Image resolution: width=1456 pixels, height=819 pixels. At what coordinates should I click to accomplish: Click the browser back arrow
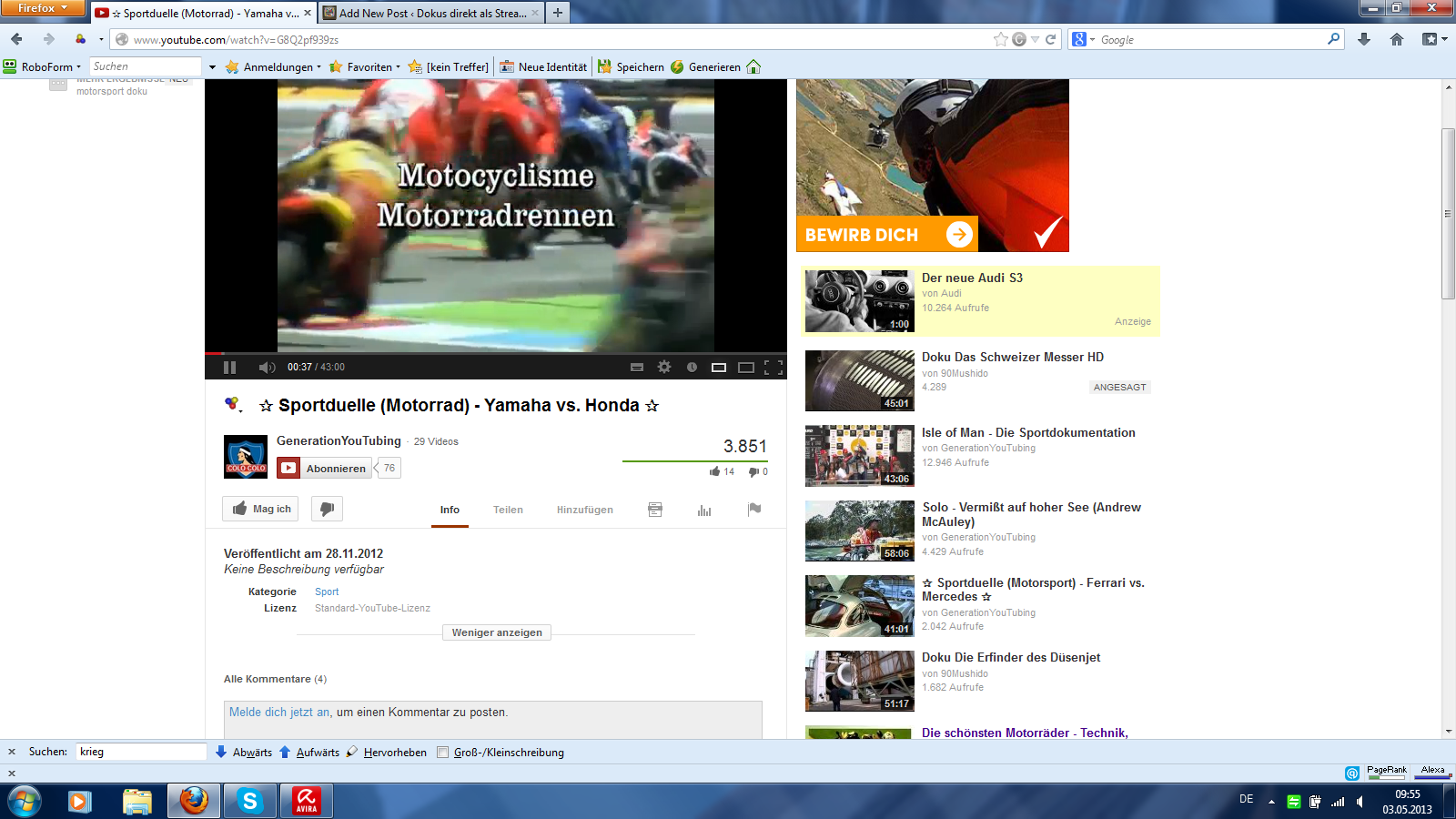tap(16, 39)
